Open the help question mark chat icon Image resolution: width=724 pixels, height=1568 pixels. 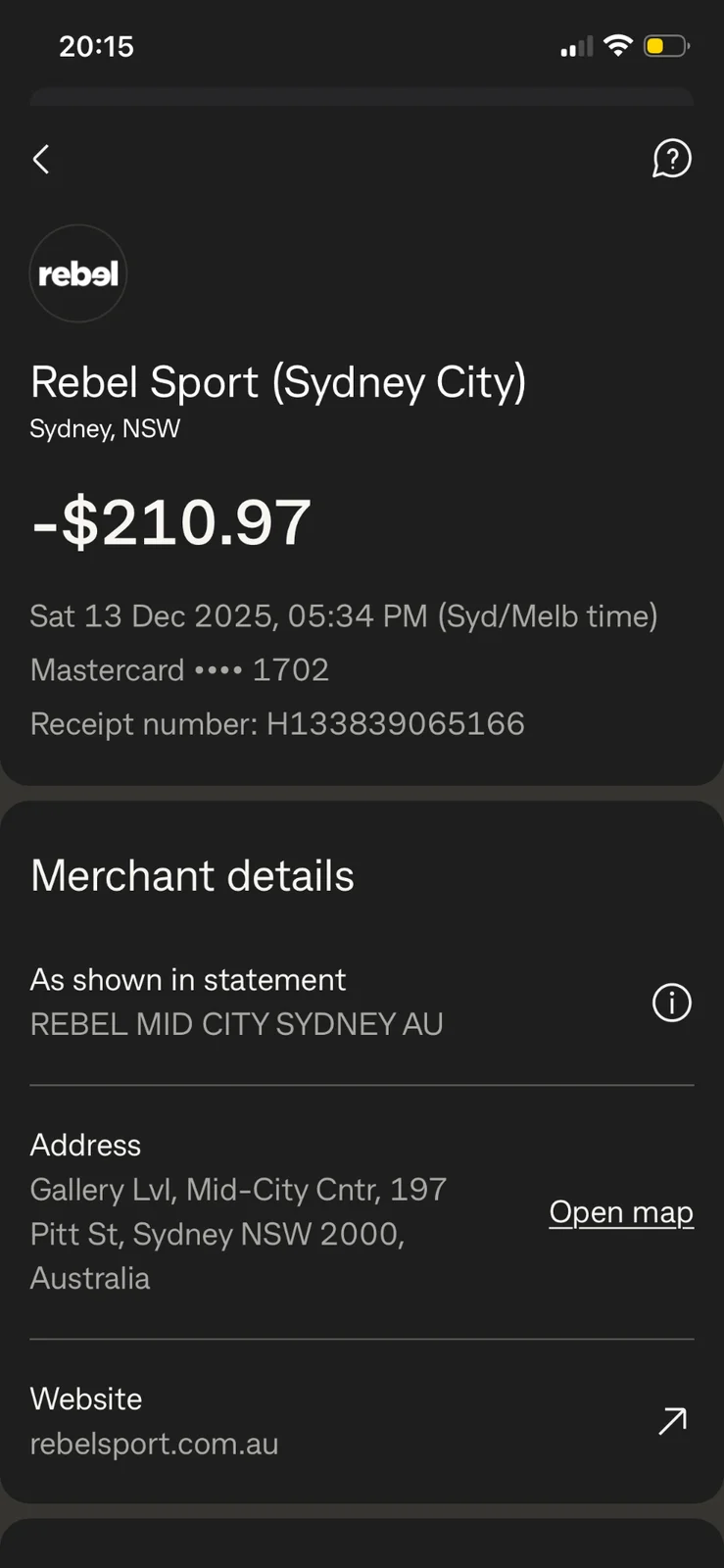pos(671,159)
